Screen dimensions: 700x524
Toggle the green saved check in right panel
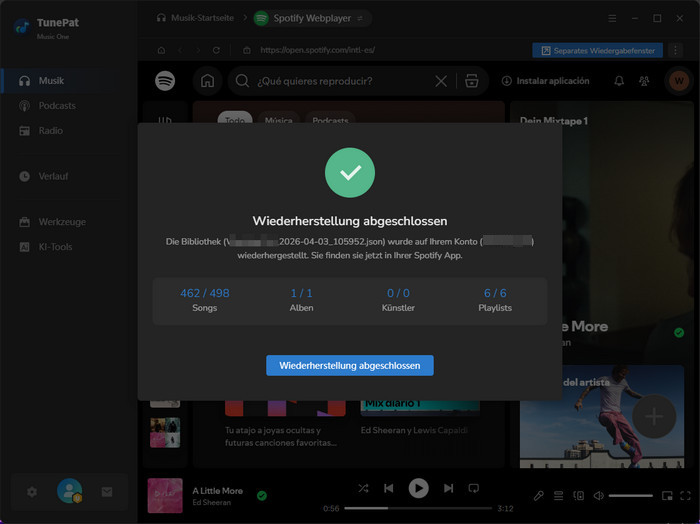coord(679,333)
